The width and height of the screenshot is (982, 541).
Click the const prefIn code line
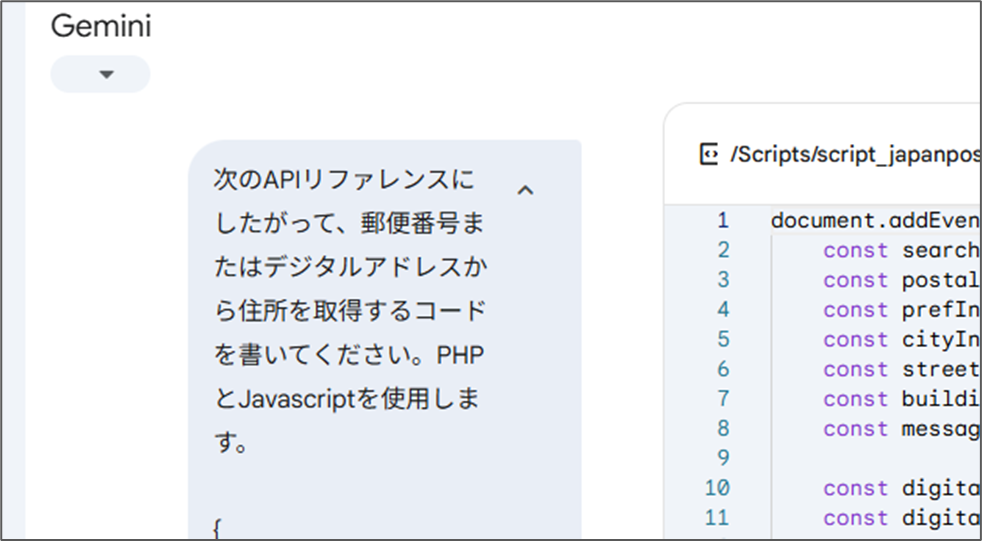[x=901, y=310]
